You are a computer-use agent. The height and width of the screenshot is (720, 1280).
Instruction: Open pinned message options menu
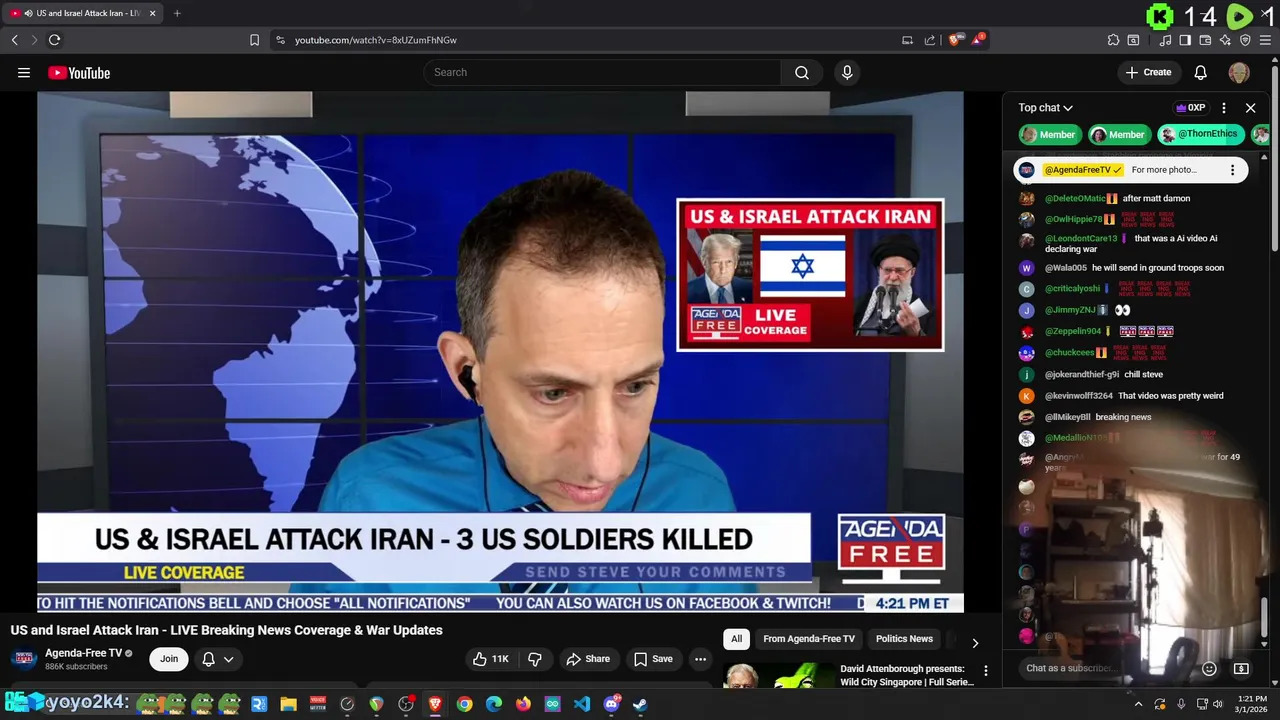tap(1232, 170)
